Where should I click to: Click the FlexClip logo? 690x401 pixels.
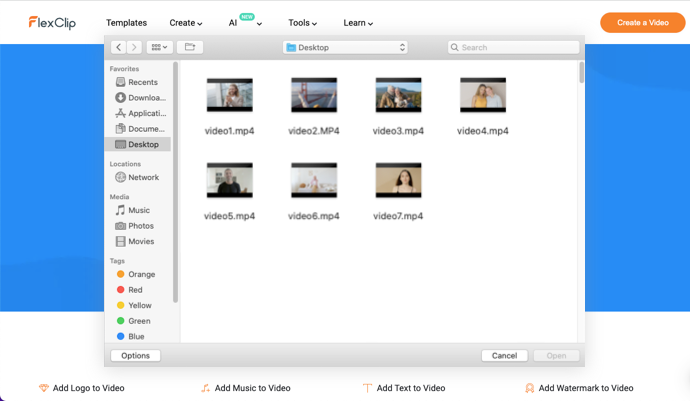[52, 22]
